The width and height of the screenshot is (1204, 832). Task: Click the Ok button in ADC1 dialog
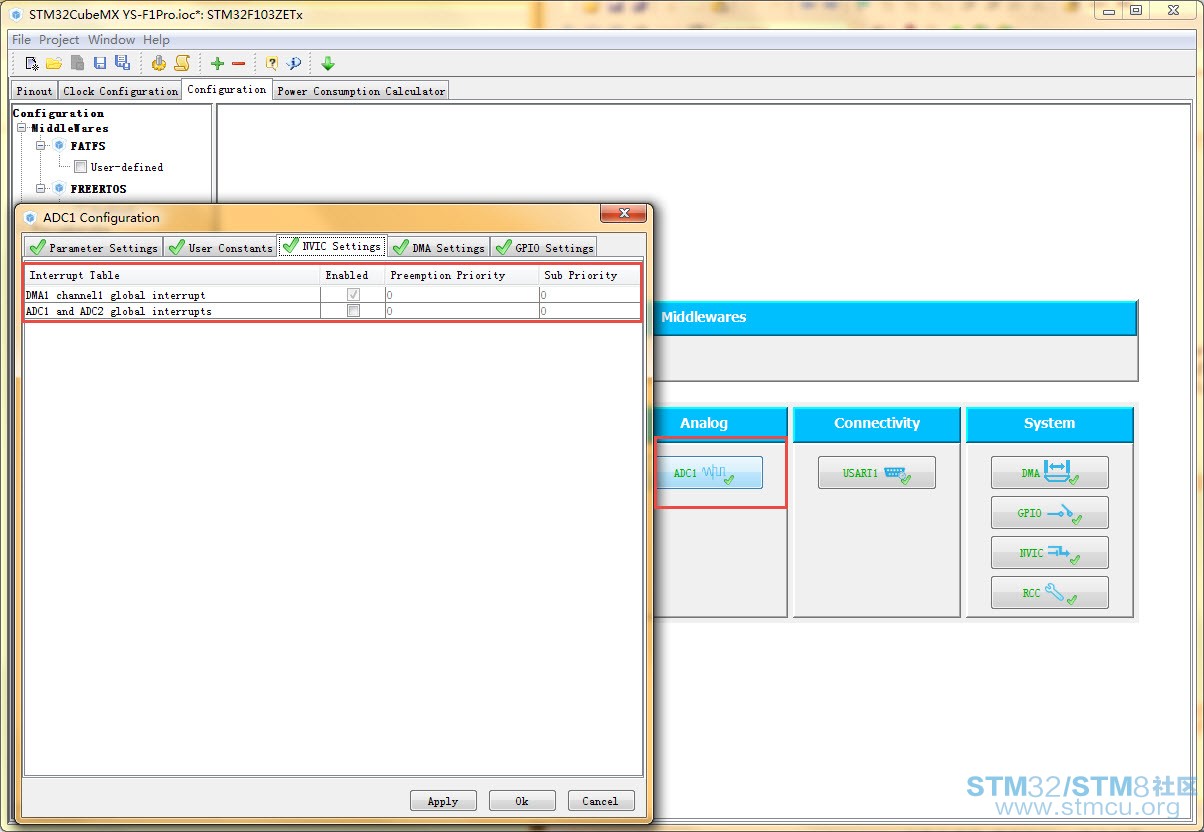(522, 801)
